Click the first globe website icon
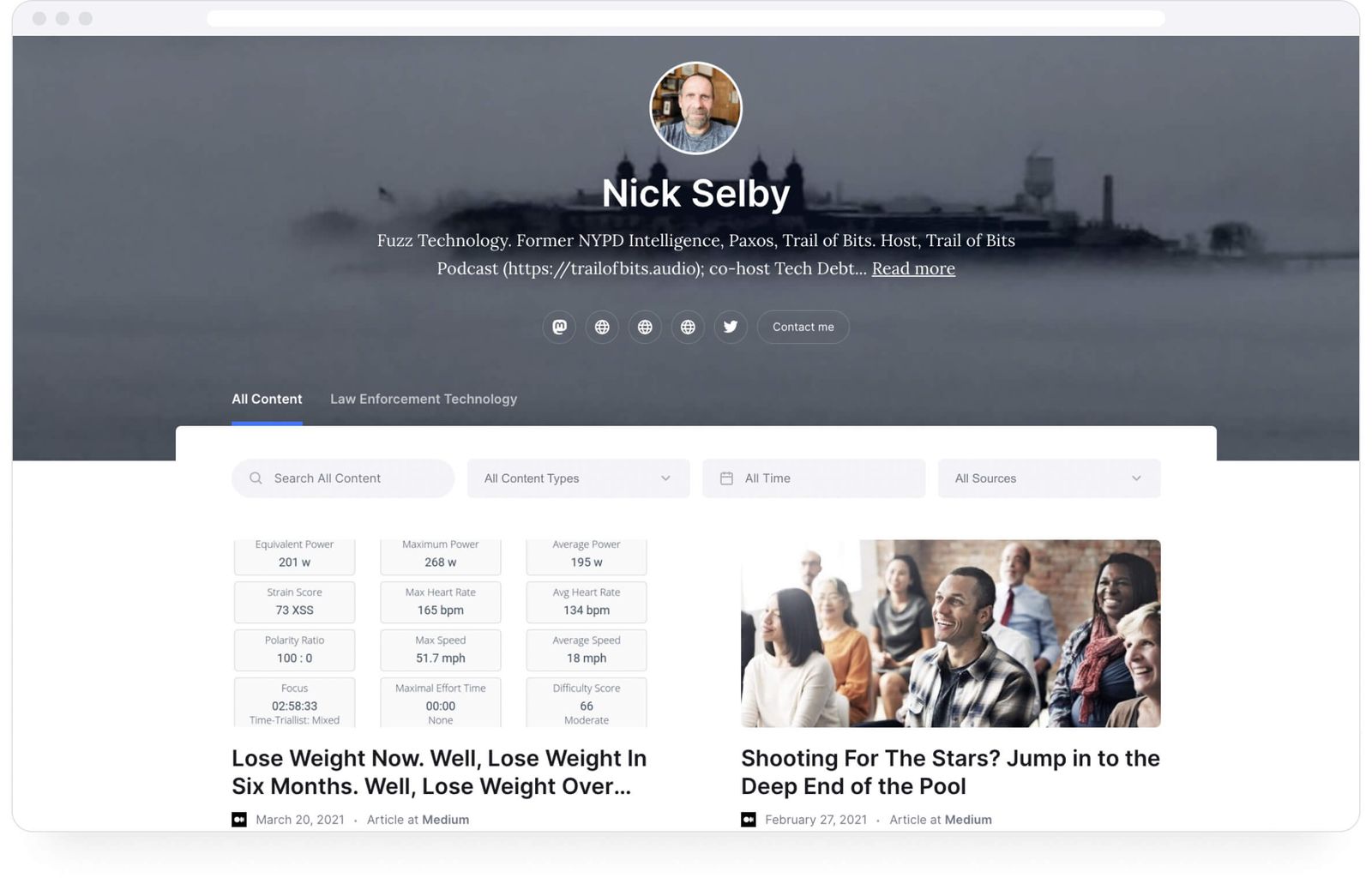This screenshot has width=1372, height=890. [x=602, y=327]
